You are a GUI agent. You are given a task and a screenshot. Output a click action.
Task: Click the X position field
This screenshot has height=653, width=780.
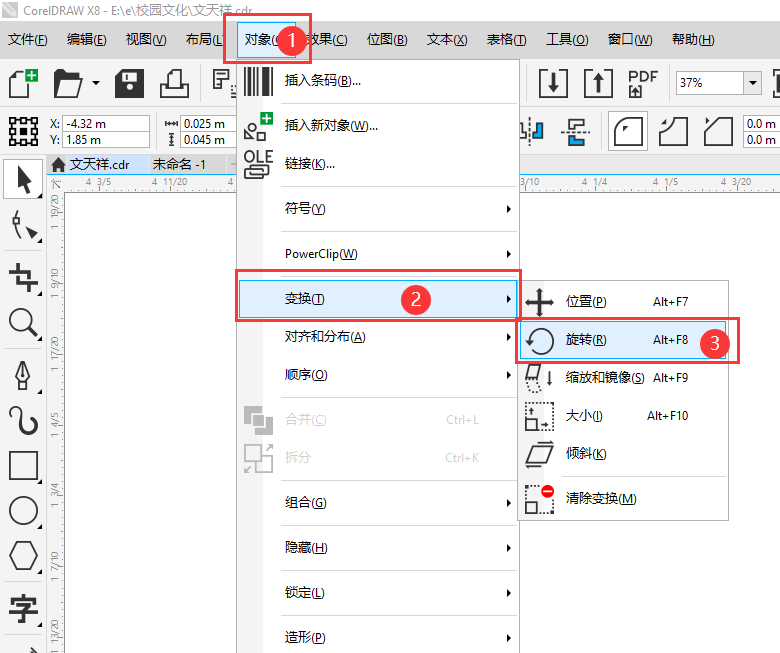[106, 123]
